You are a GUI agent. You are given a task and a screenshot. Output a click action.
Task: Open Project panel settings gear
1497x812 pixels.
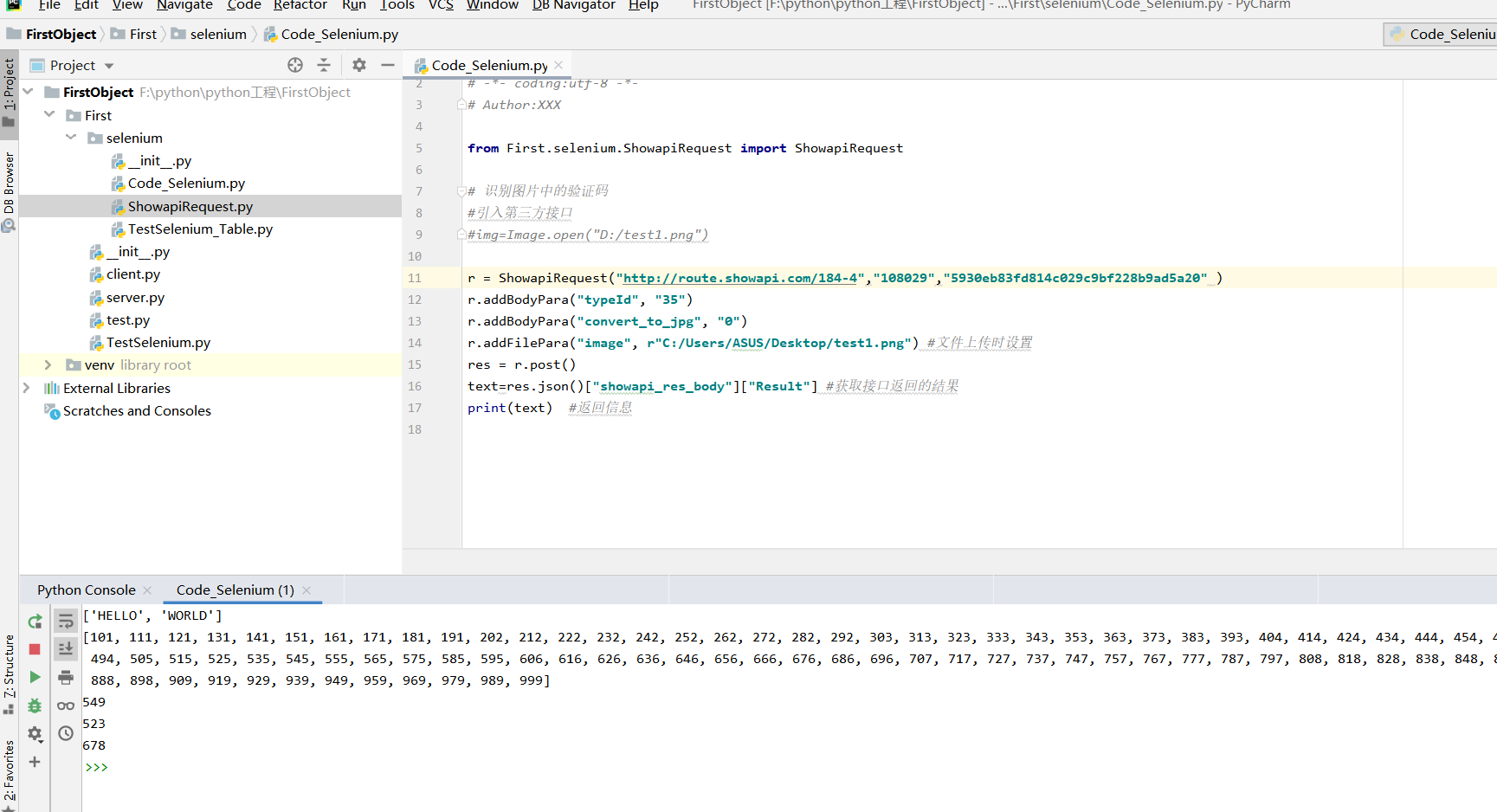pos(359,65)
